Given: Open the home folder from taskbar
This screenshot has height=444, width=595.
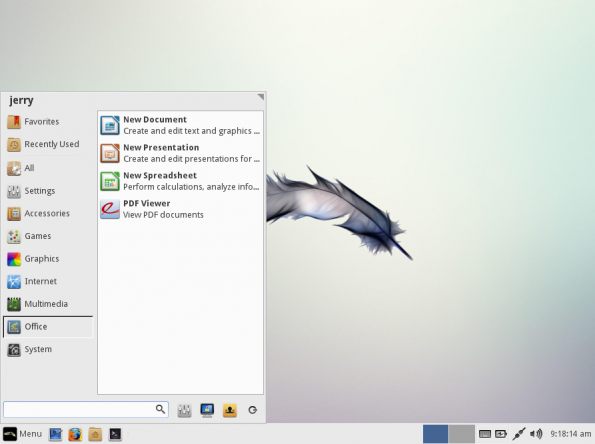Looking at the screenshot, I should [x=95, y=434].
